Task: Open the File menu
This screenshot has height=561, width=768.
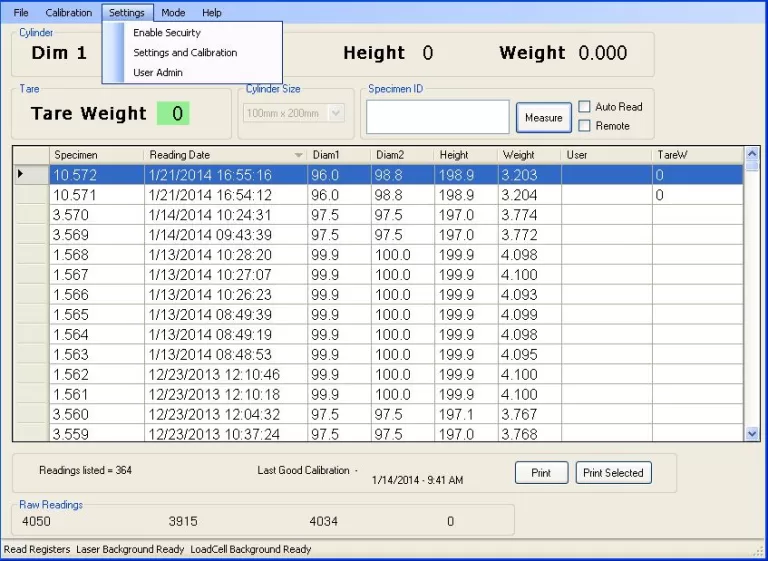Action: 21,13
